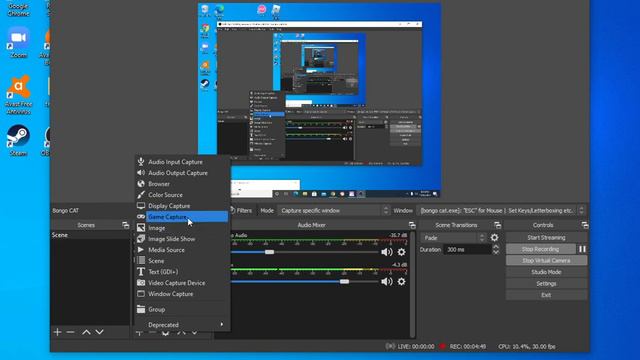Expand the Deprecated submenu

coord(182,325)
